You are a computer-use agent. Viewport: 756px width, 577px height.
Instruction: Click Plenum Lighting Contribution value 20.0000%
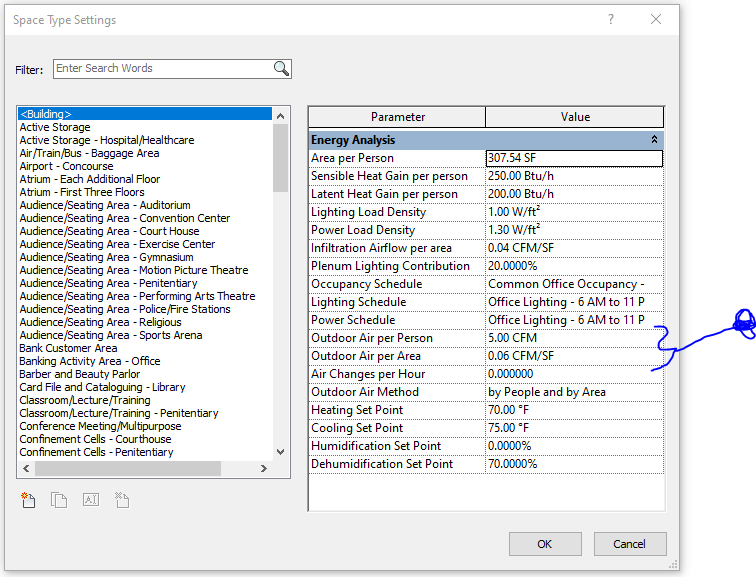(x=574, y=266)
